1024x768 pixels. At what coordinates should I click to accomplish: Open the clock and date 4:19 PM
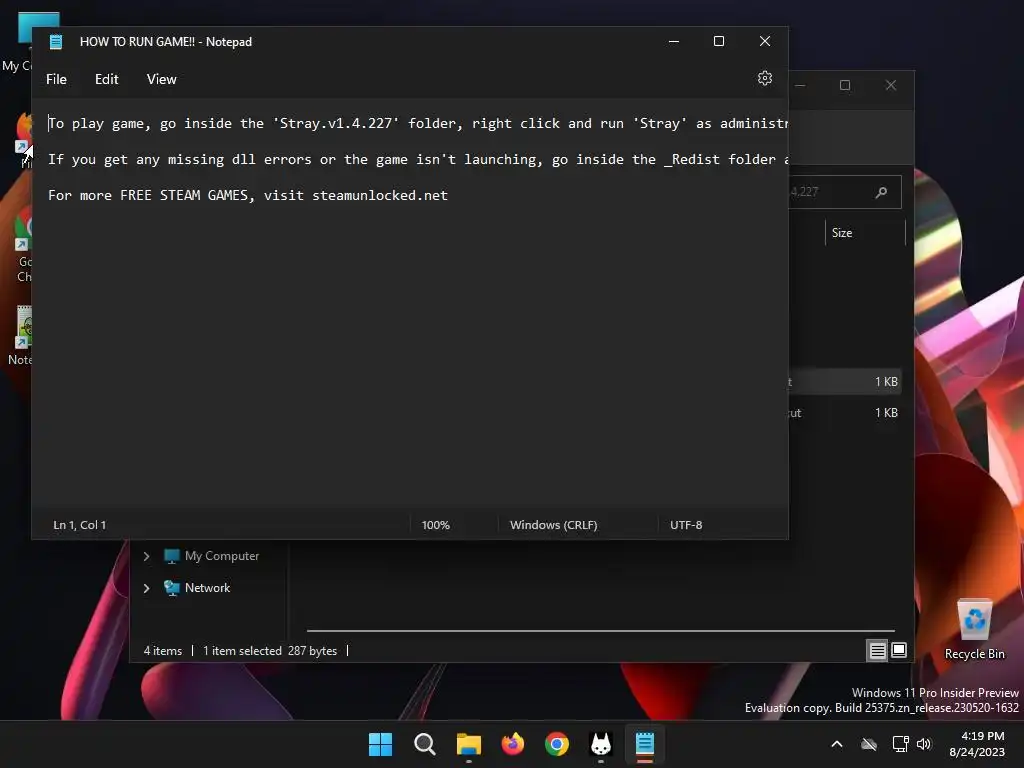[977, 744]
